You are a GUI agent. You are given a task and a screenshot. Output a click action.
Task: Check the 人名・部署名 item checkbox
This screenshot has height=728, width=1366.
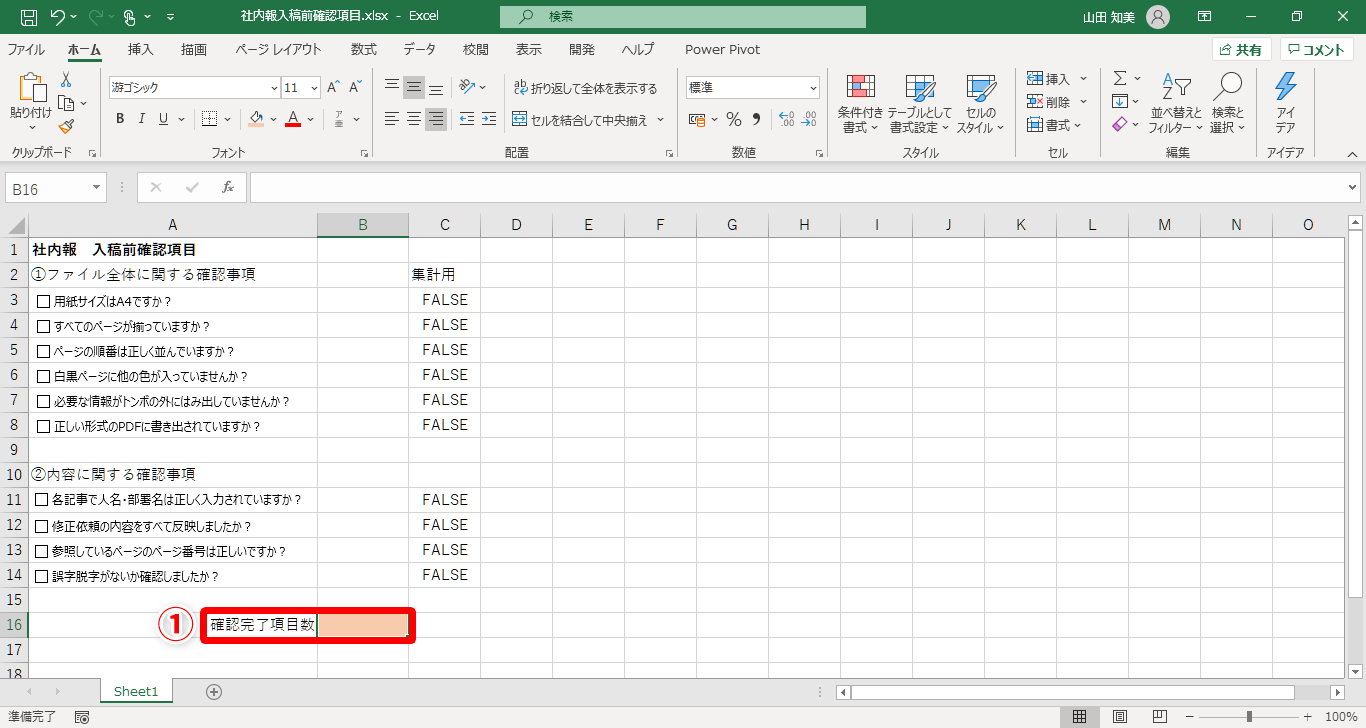pos(41,499)
